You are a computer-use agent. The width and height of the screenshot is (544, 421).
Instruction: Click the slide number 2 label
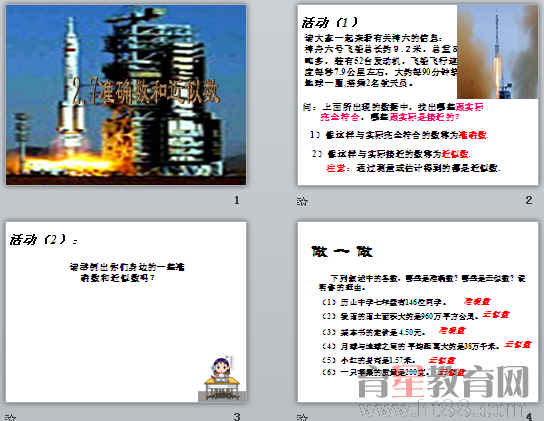pyautogui.click(x=529, y=200)
